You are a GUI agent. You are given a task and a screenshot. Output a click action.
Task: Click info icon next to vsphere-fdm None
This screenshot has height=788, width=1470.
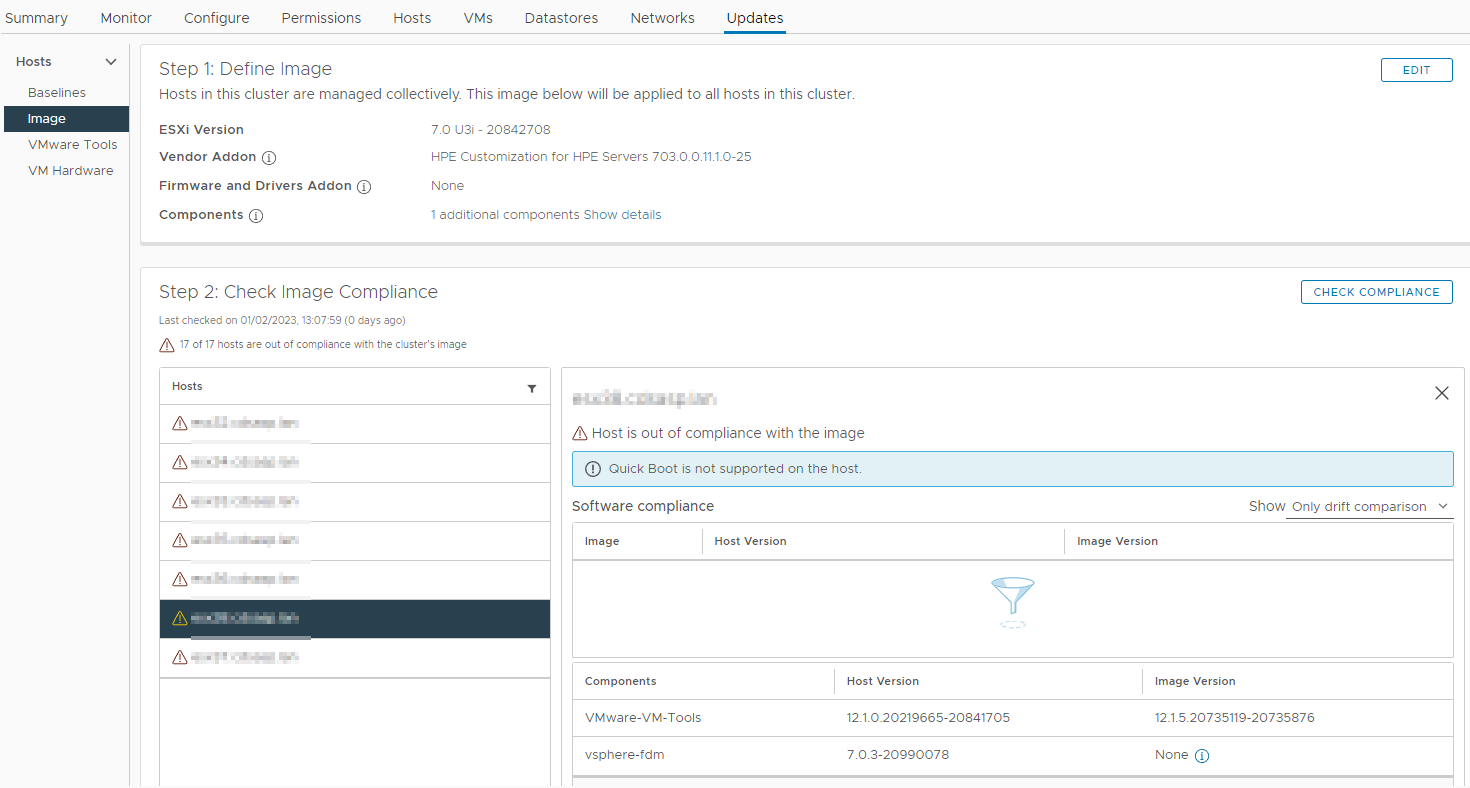1202,756
